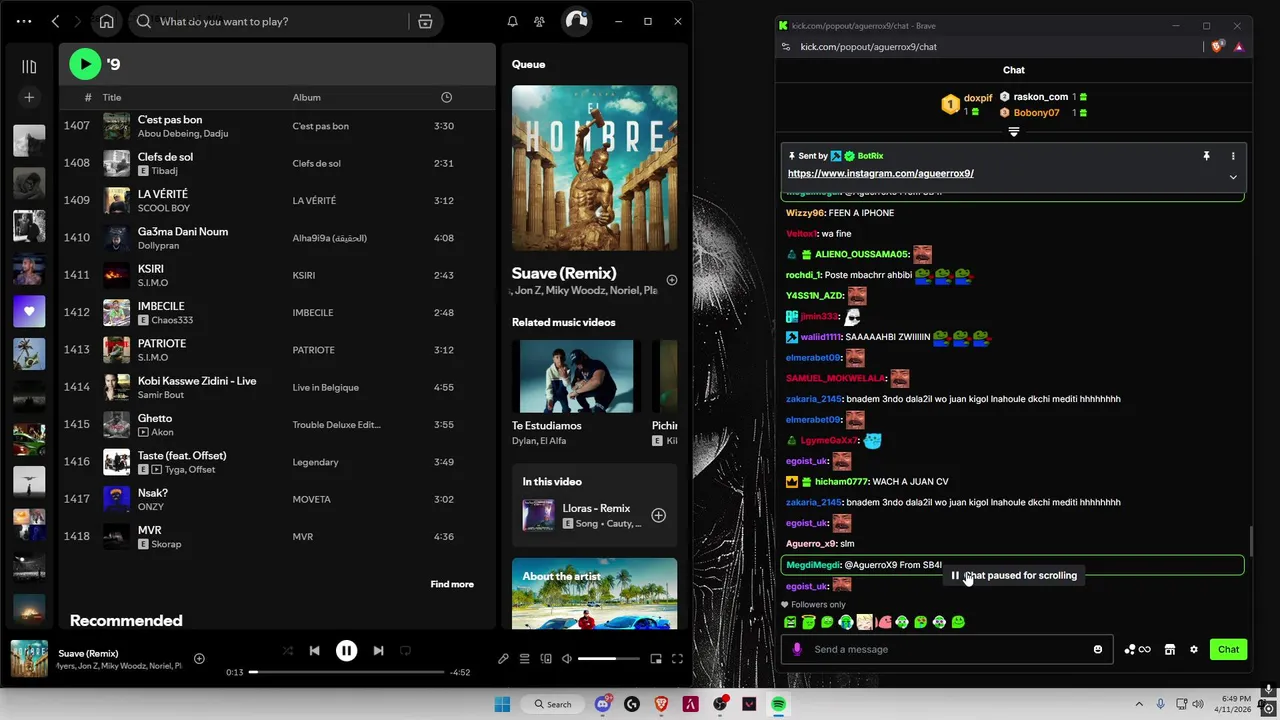1280x720 pixels.
Task: Go to previous track in Spotify
Action: [x=314, y=651]
